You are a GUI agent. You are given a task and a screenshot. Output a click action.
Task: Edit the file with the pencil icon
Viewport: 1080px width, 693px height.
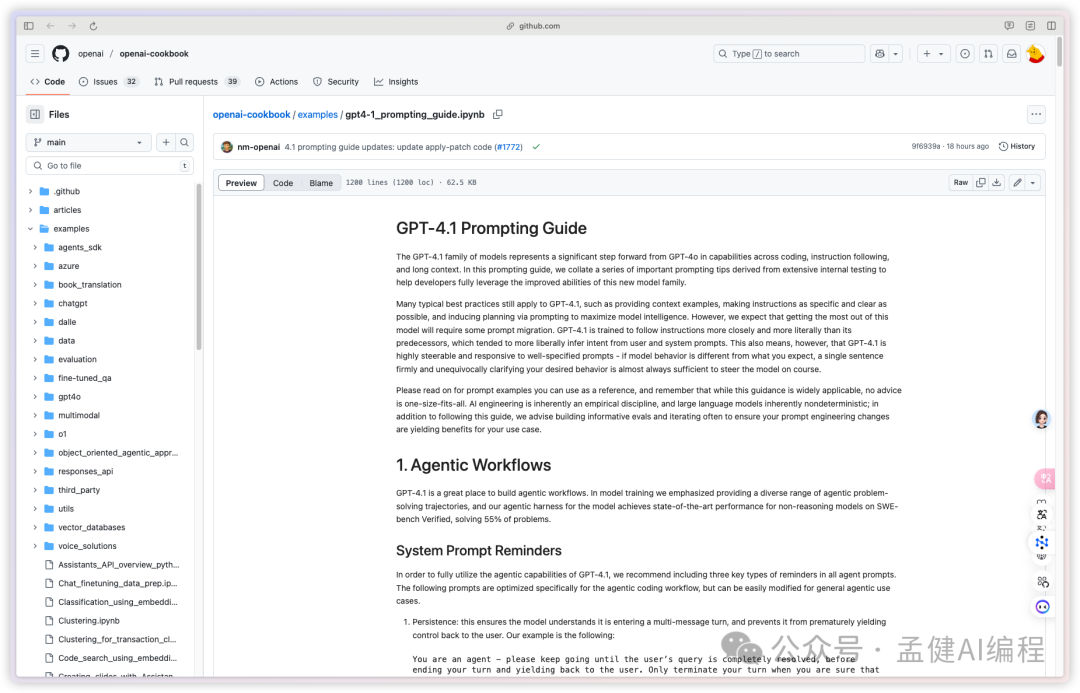coord(1017,183)
